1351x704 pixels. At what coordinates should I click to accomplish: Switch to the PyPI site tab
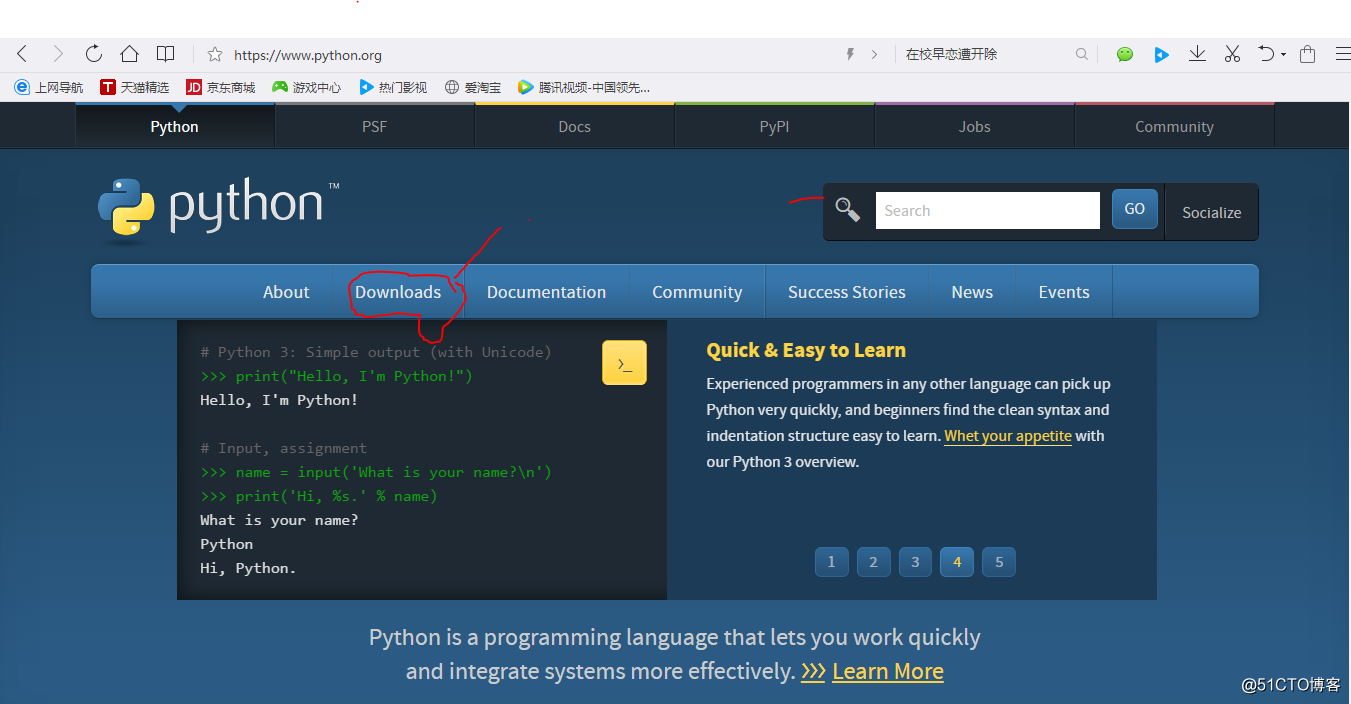(x=775, y=126)
